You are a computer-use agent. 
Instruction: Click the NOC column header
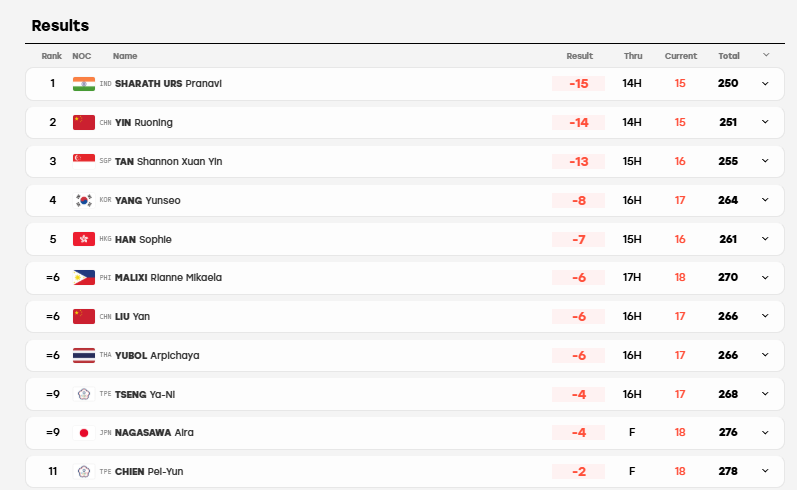(x=81, y=56)
